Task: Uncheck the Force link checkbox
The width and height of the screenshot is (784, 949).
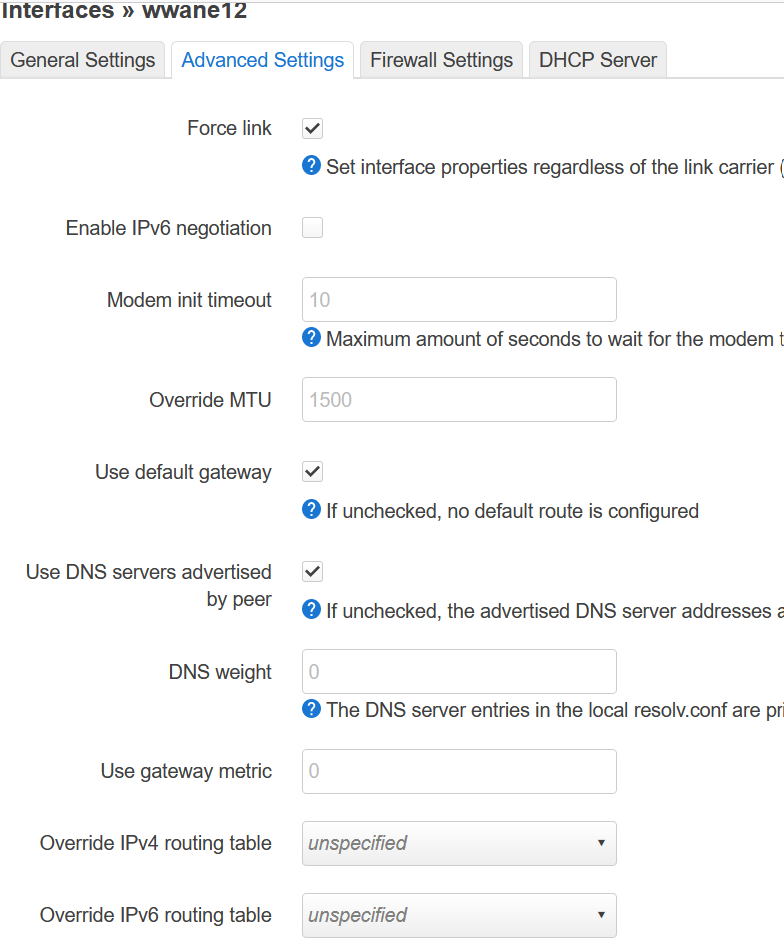Action: (312, 128)
